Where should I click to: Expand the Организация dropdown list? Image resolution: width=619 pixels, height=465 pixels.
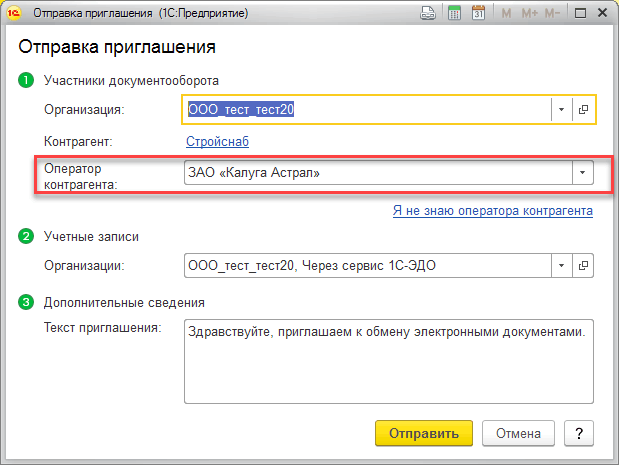tap(561, 109)
